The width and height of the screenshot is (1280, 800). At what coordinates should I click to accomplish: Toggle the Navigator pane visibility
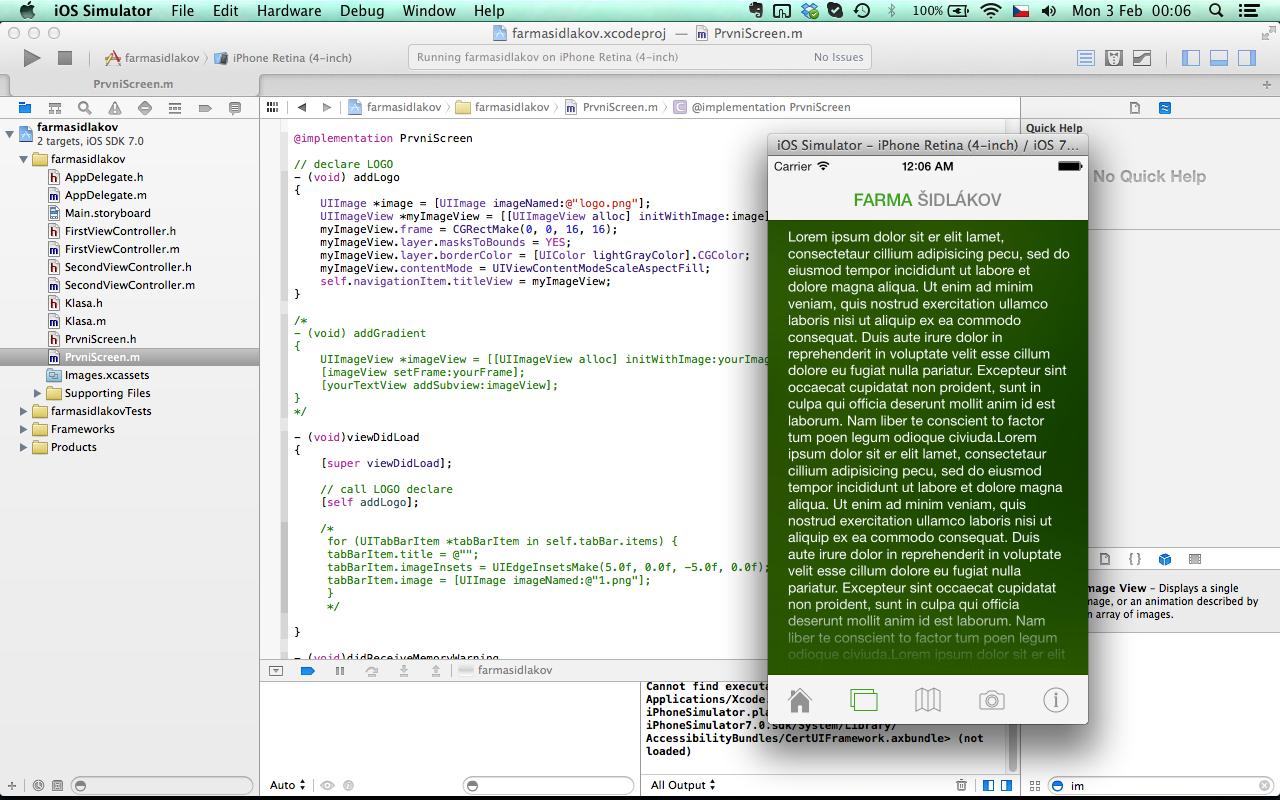coord(1191,58)
